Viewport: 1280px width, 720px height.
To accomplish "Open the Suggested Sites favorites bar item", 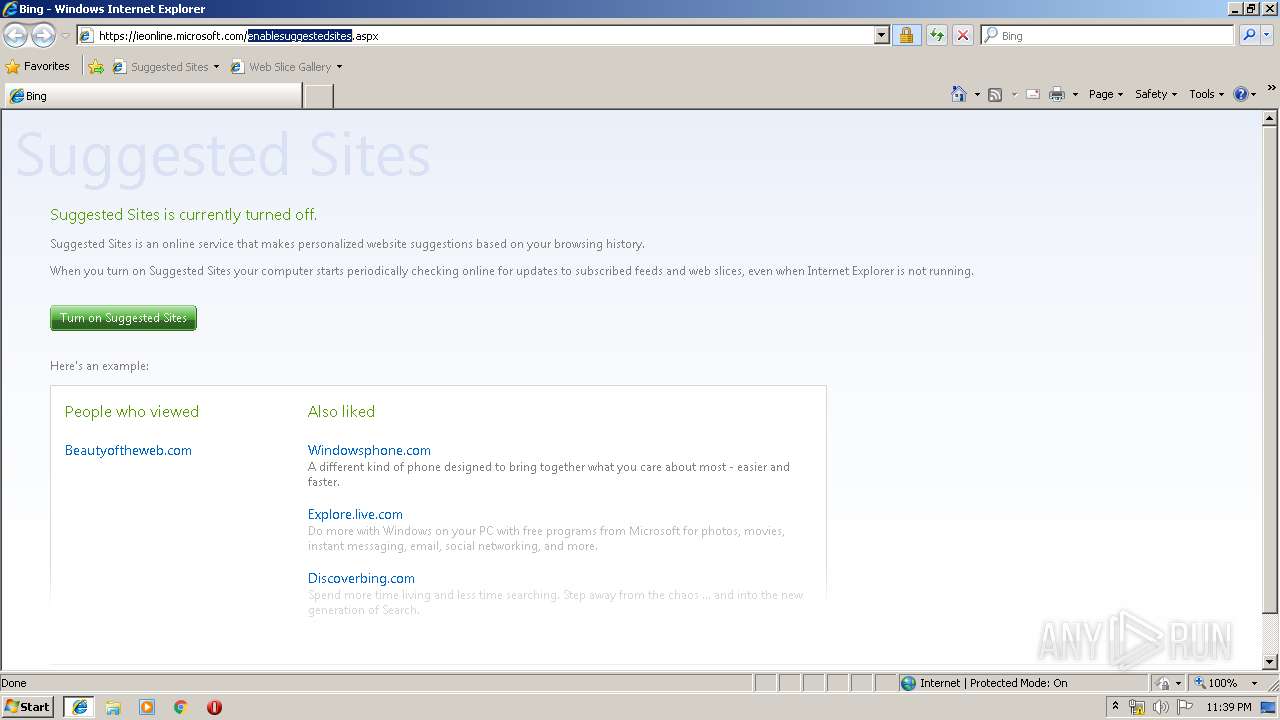I will pyautogui.click(x=166, y=67).
